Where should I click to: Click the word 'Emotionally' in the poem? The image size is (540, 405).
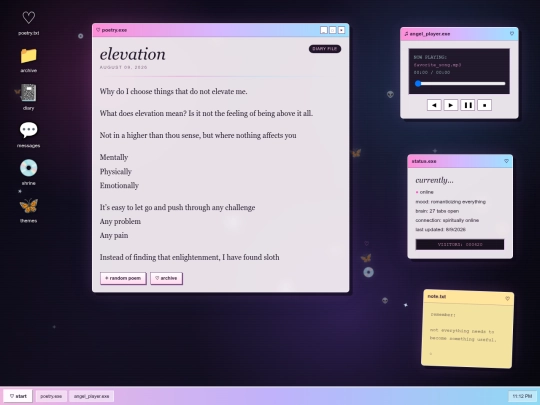click(119, 186)
